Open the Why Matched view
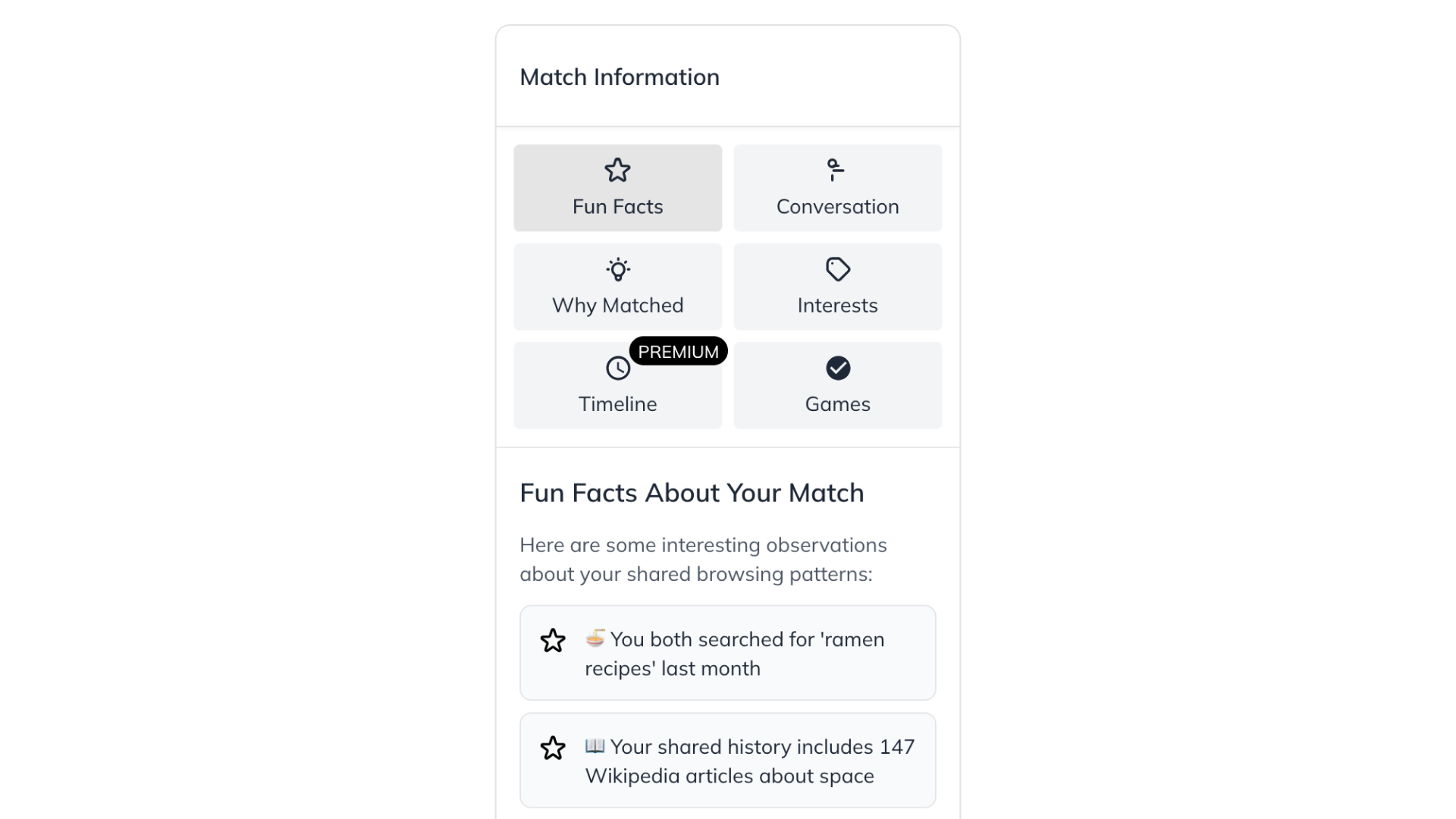 coord(617,287)
